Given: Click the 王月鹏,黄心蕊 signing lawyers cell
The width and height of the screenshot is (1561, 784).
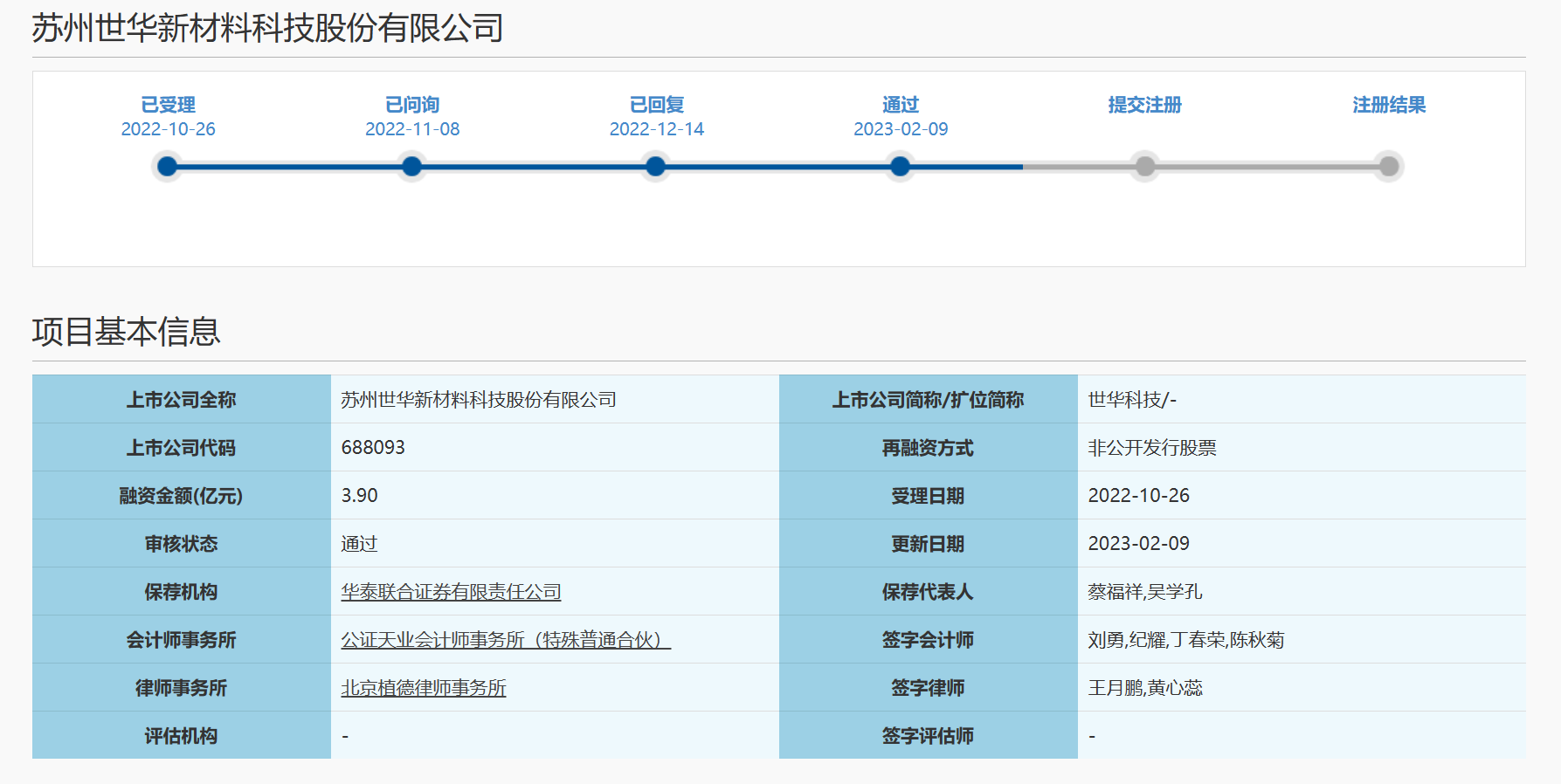Looking at the screenshot, I should (1302, 687).
